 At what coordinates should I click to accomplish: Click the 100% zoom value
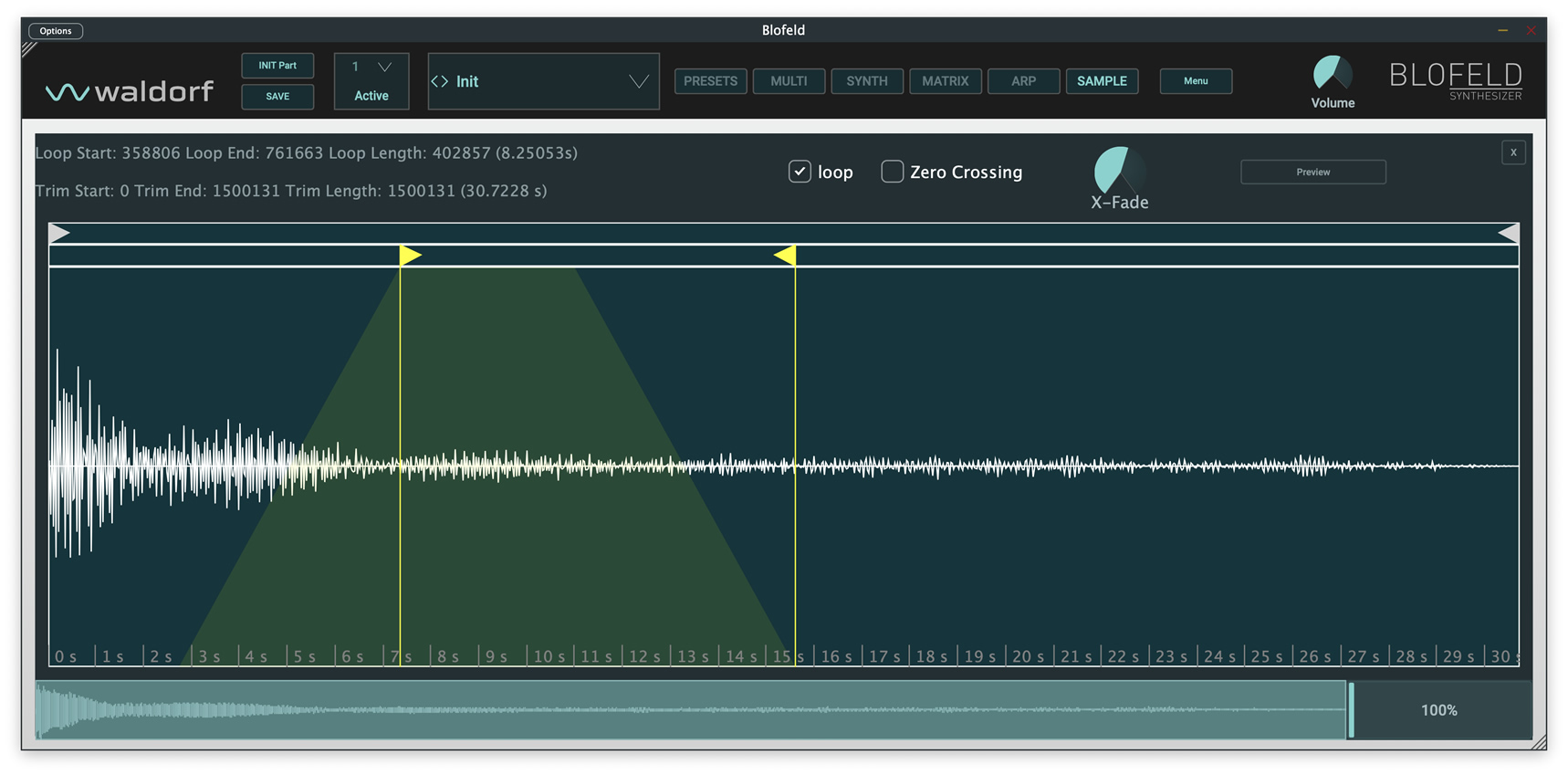1439,710
